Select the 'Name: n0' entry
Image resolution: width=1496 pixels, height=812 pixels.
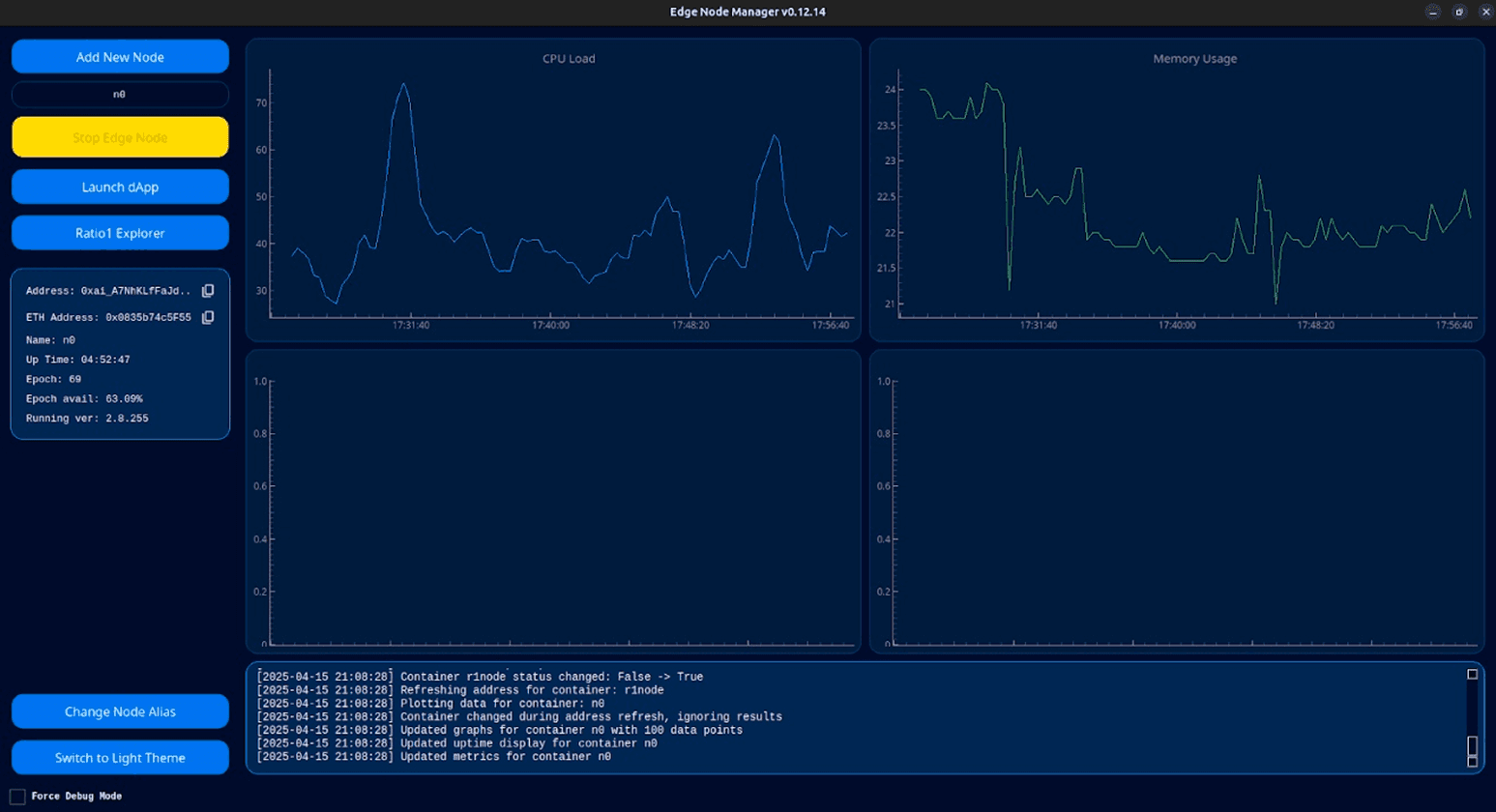click(50, 340)
